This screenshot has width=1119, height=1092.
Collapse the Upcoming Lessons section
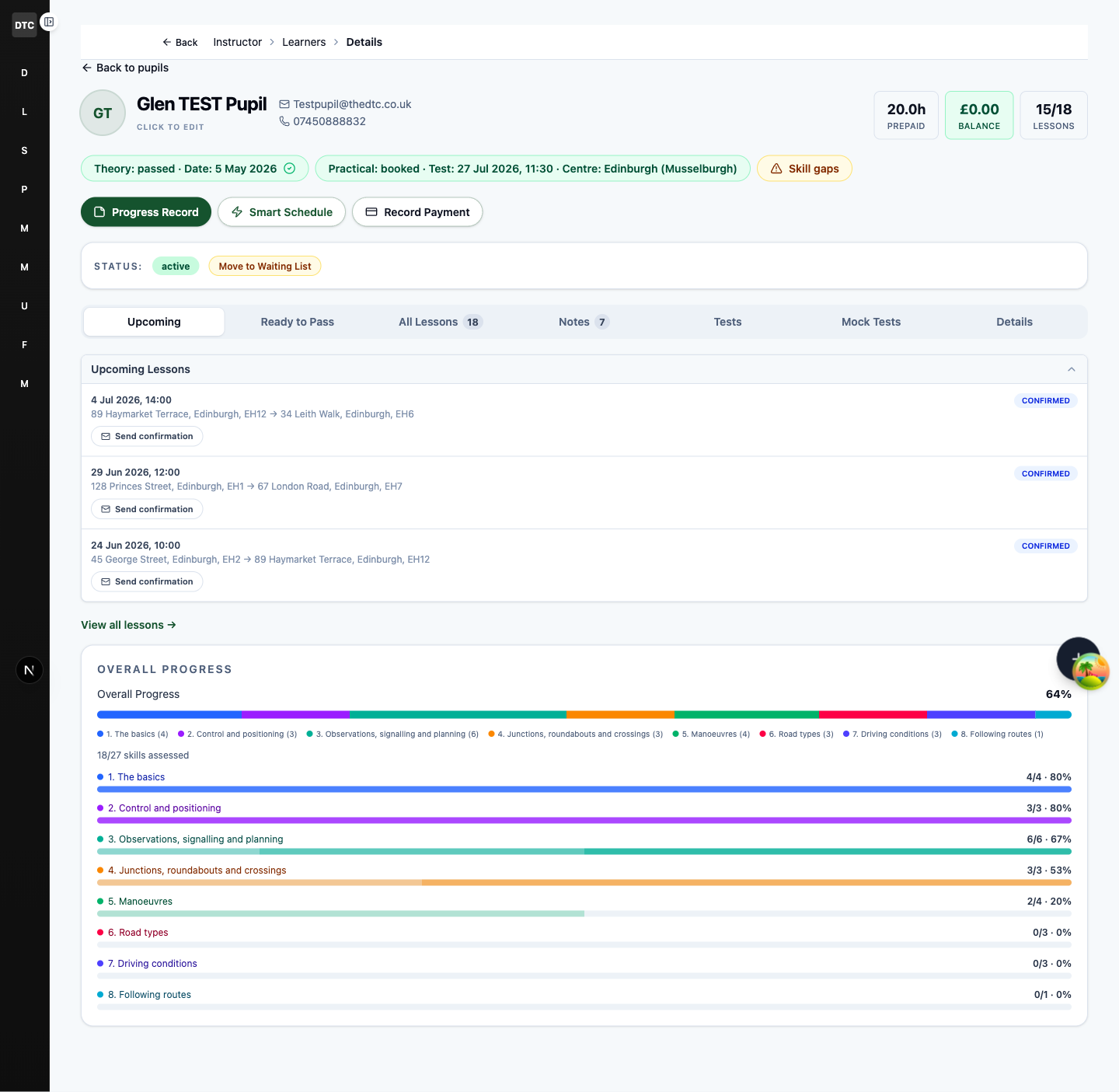click(1072, 369)
